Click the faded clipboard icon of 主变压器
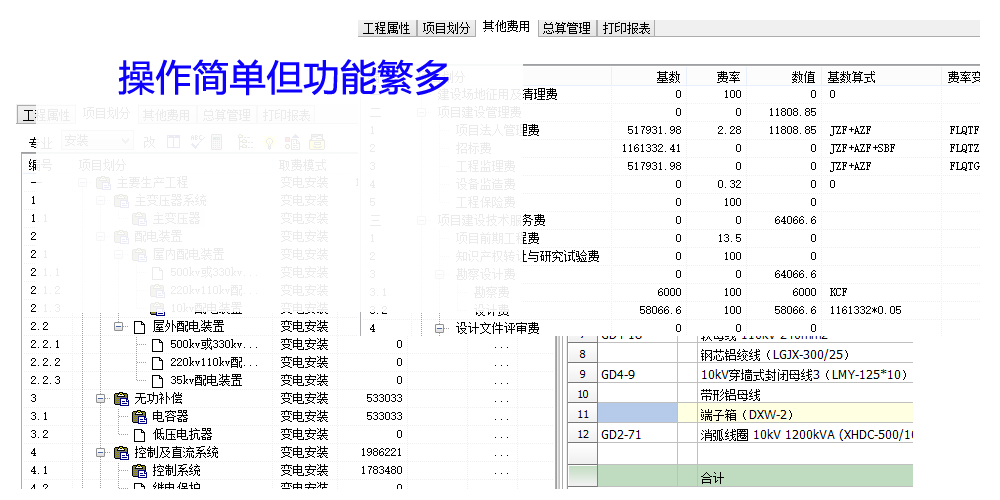1000x500 pixels. coord(139,219)
